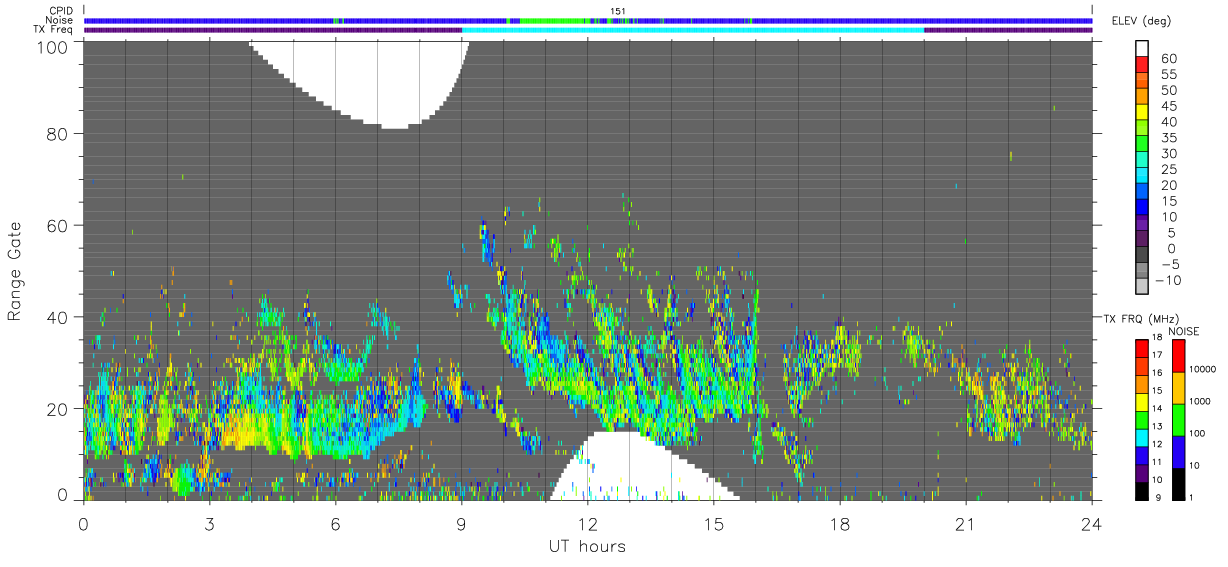Click the '30' label on ELEV color bar

pyautogui.click(x=1167, y=154)
